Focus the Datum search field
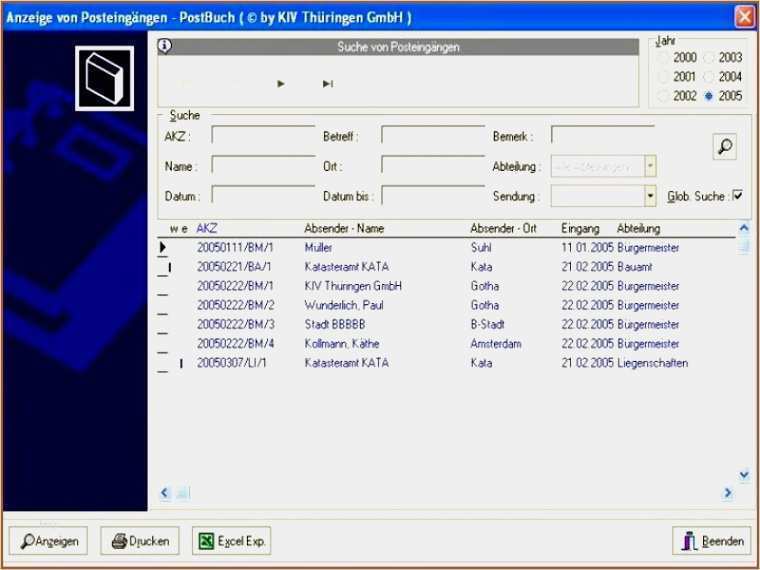The image size is (760, 570). [x=263, y=195]
